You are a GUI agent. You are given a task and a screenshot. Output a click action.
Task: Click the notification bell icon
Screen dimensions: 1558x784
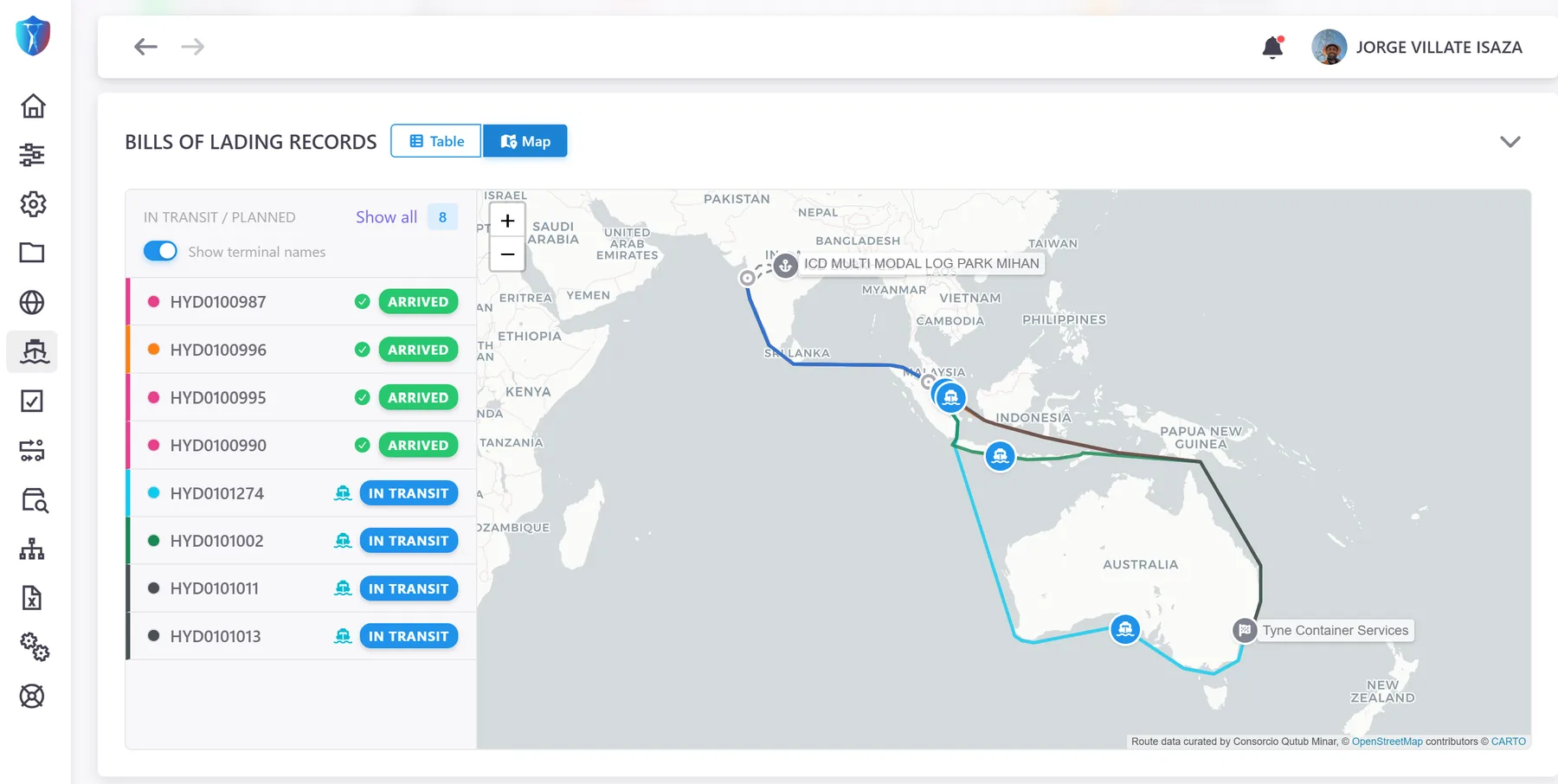point(1272,47)
